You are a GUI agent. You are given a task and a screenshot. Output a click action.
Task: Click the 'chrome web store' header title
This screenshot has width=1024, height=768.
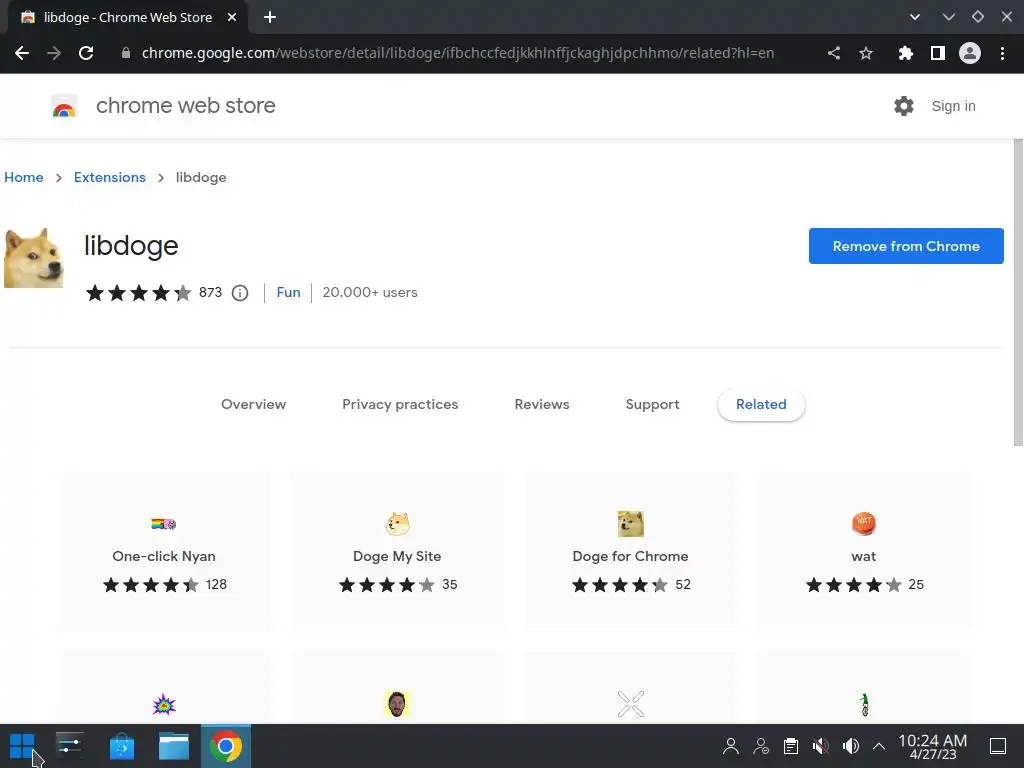185,106
